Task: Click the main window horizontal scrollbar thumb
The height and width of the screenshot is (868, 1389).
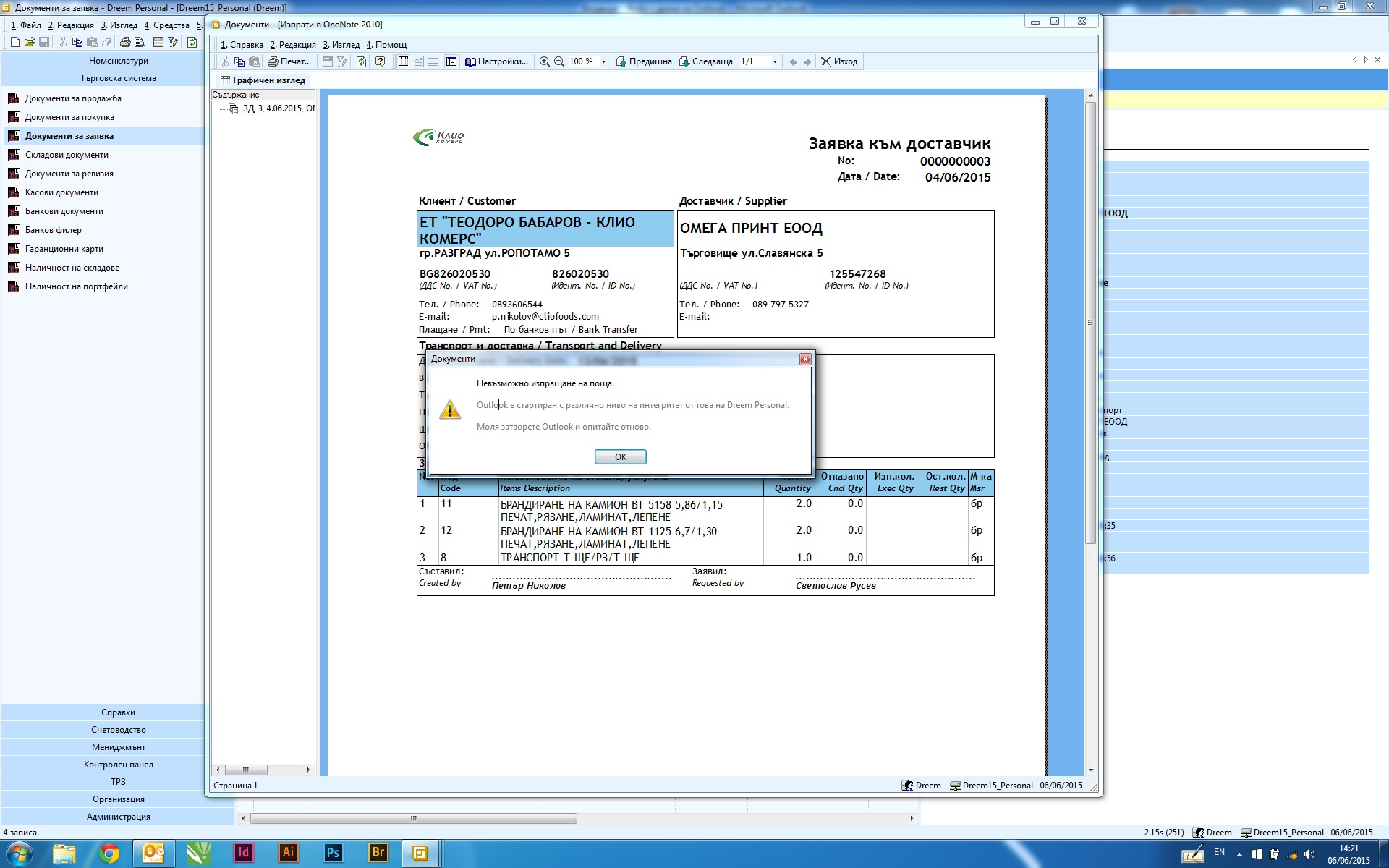Action: click(414, 819)
